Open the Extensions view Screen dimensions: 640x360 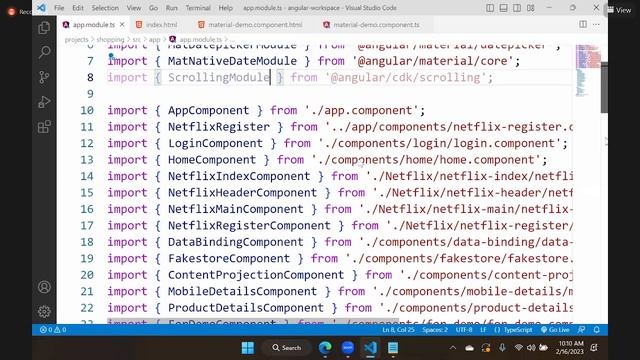[44, 127]
